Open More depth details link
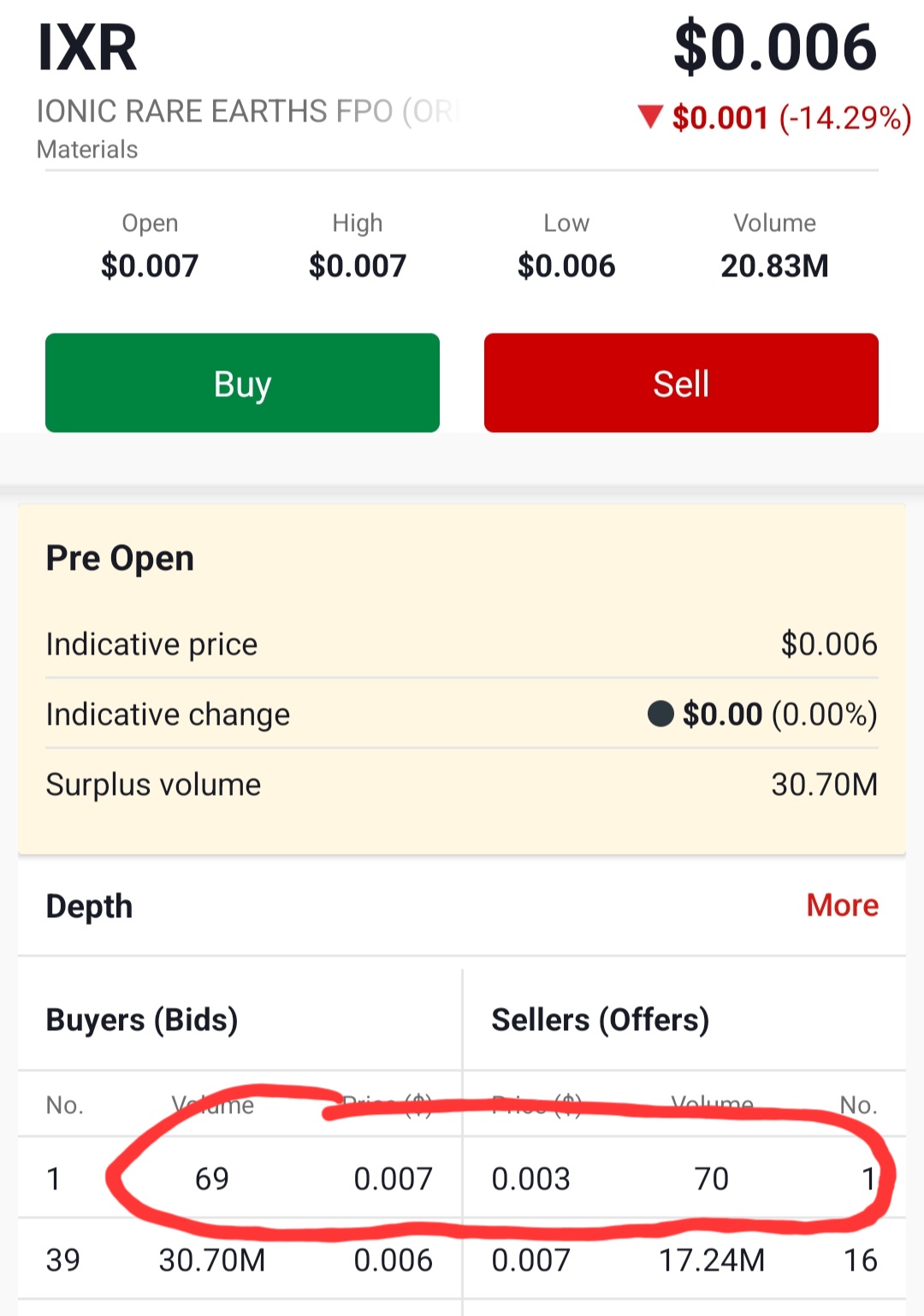This screenshot has height=1316, width=924. [x=842, y=904]
